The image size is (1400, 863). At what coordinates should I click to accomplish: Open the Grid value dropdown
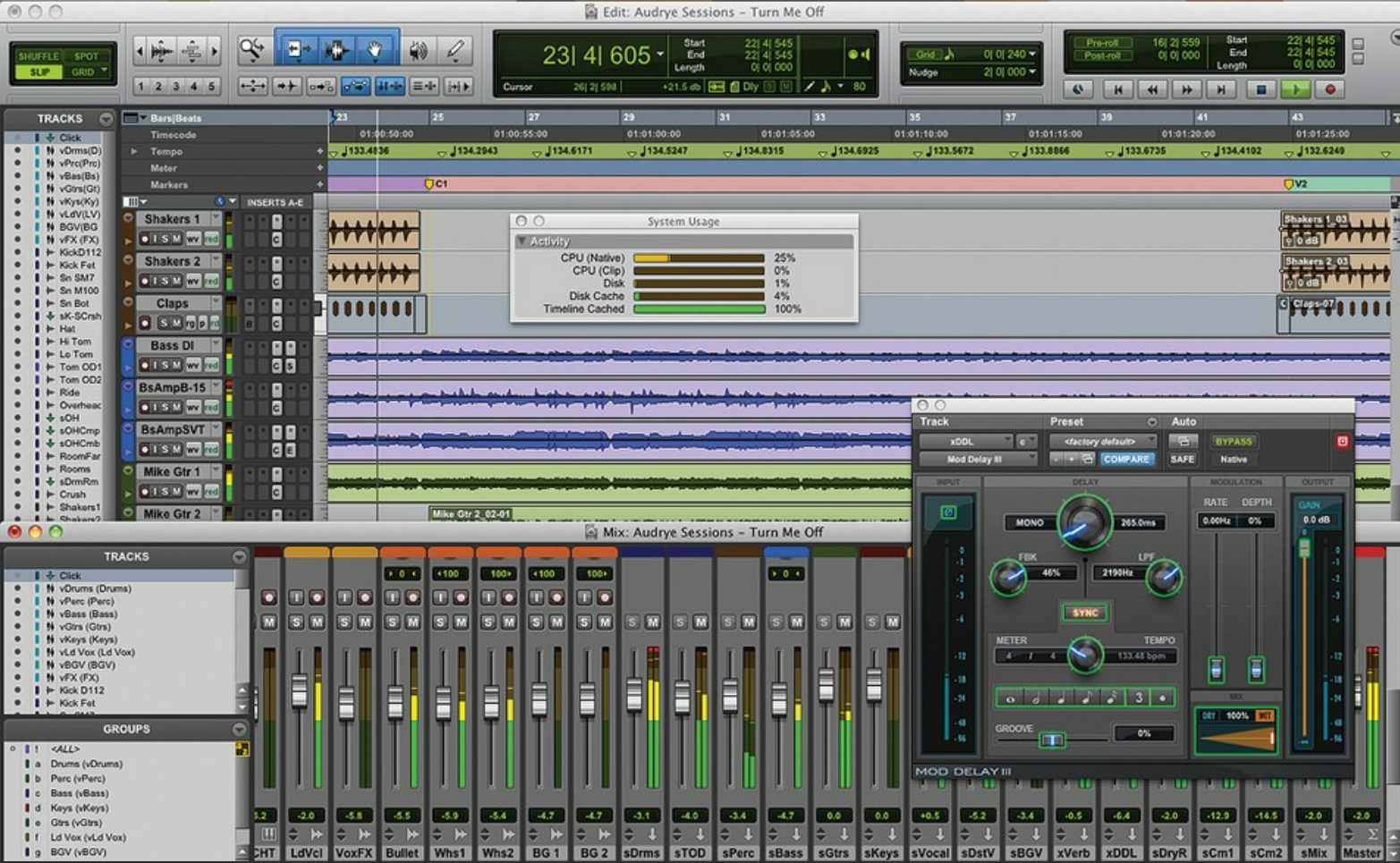1032,55
